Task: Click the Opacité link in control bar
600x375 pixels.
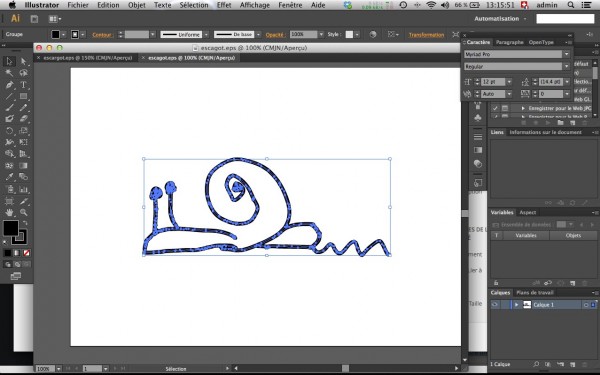Action: 275,35
